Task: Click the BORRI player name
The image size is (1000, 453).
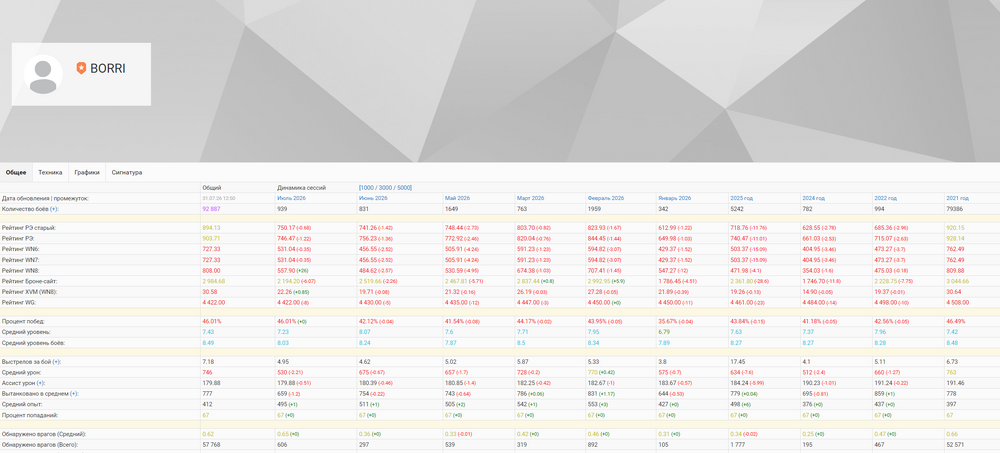Action: (x=108, y=68)
